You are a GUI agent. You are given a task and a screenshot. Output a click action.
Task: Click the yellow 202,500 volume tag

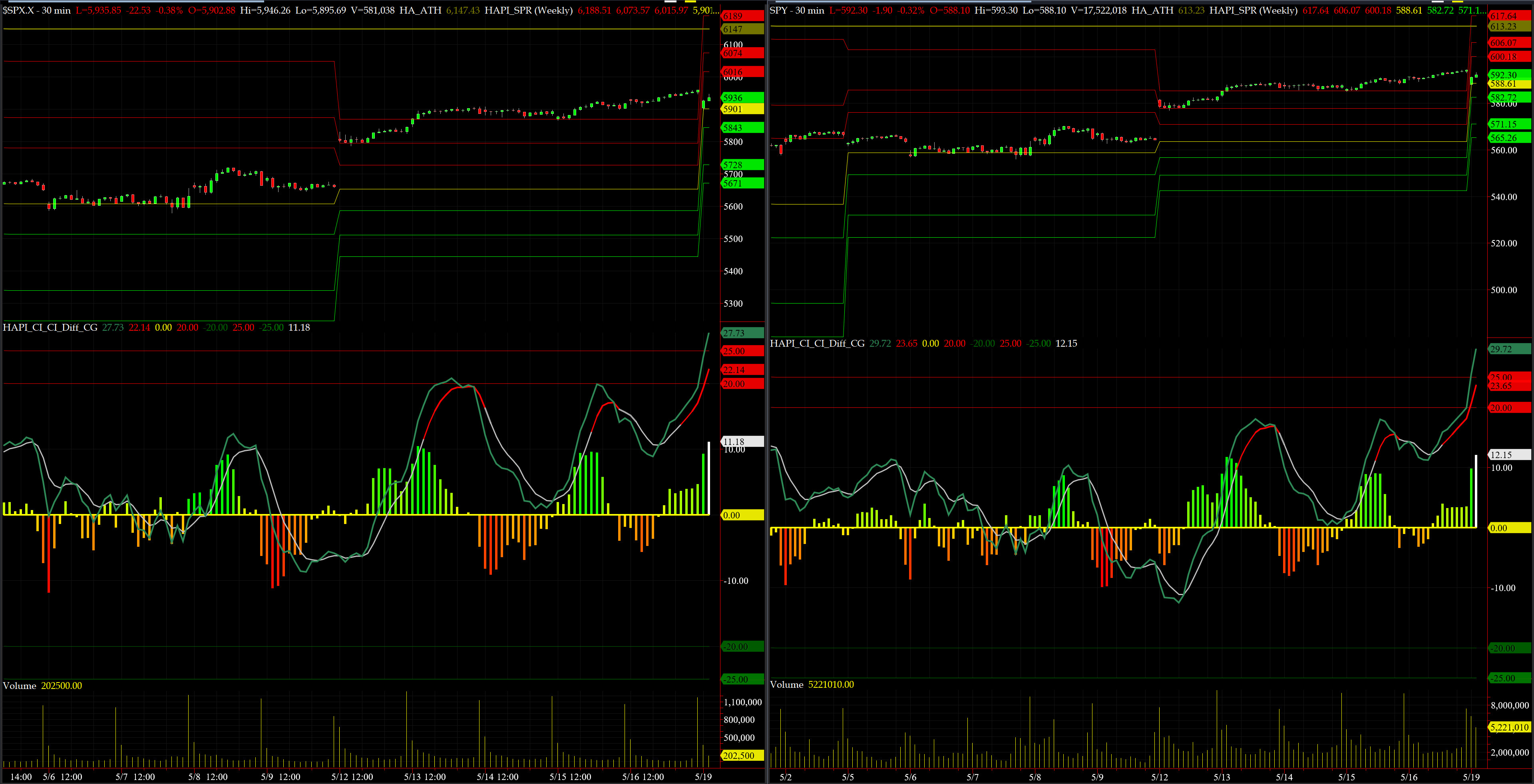click(741, 755)
